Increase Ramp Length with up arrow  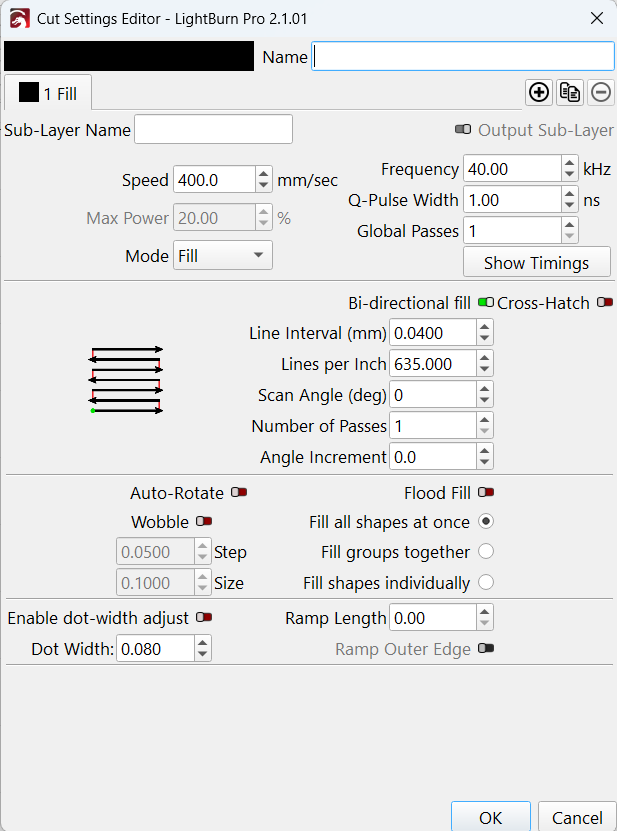484,612
